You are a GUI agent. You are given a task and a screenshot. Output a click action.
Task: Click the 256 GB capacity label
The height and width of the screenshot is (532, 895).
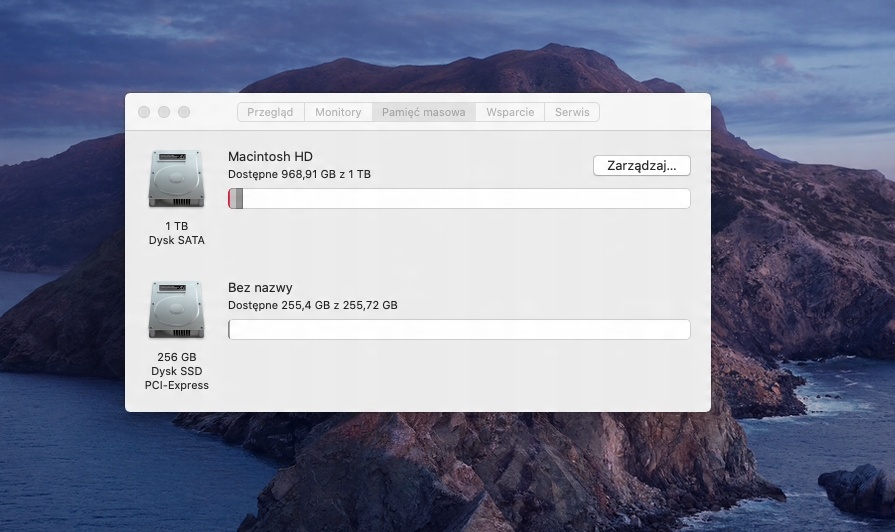(176, 357)
